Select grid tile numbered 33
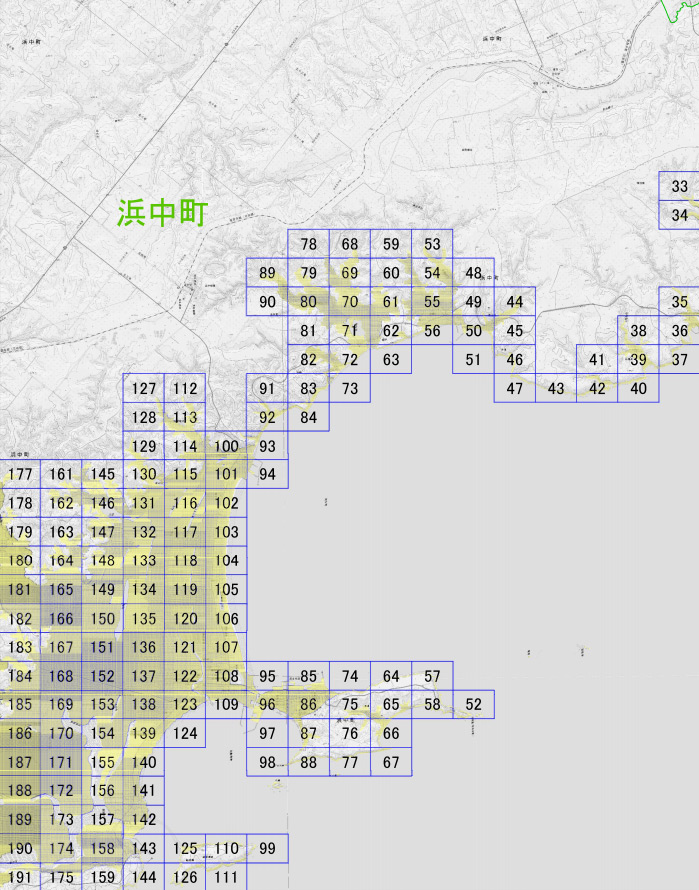Screen dimensions: 699x890 point(679,186)
